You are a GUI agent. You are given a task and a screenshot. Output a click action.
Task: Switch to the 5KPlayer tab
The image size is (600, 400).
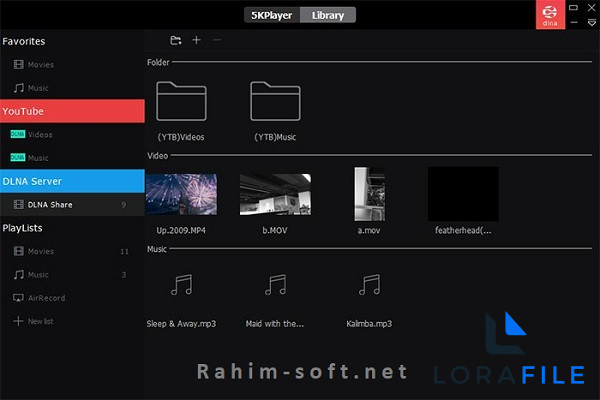272,15
